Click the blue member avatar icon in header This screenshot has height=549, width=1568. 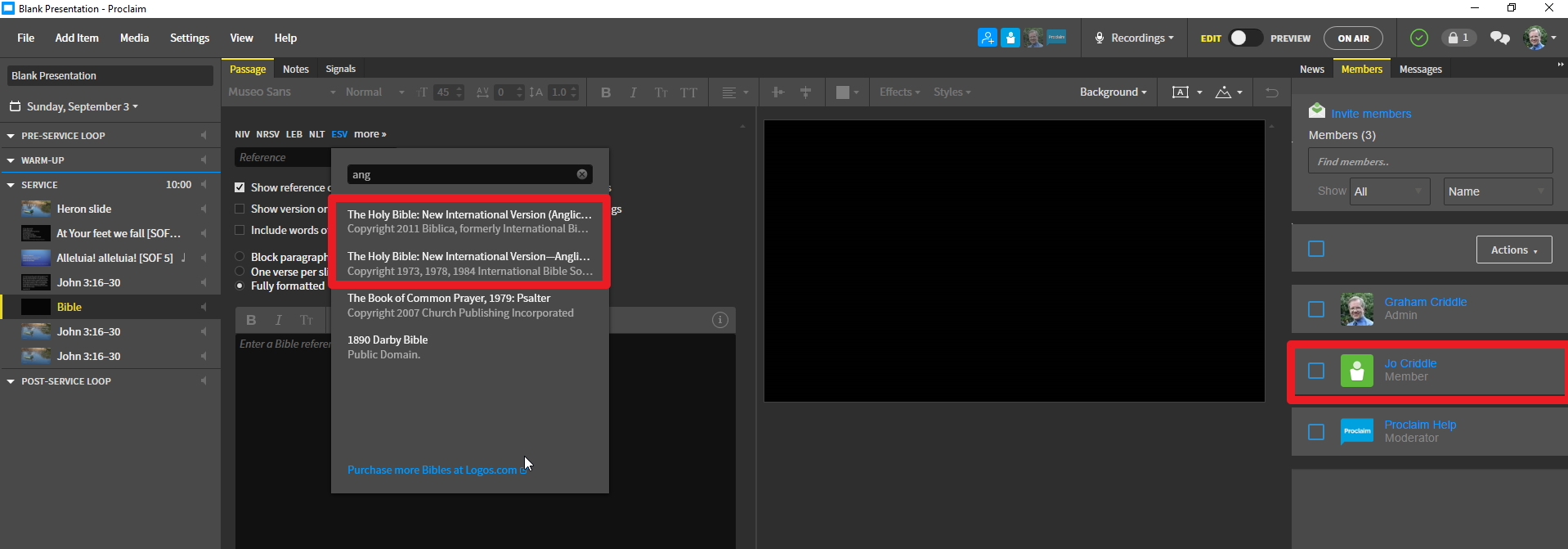(x=1010, y=38)
